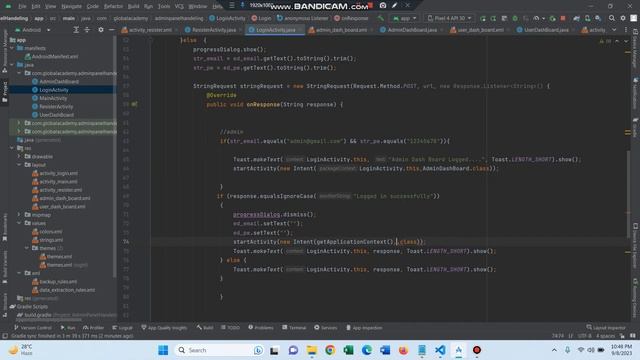Open the Windows Start menu
This screenshot has width=640, height=360.
click(163, 350)
